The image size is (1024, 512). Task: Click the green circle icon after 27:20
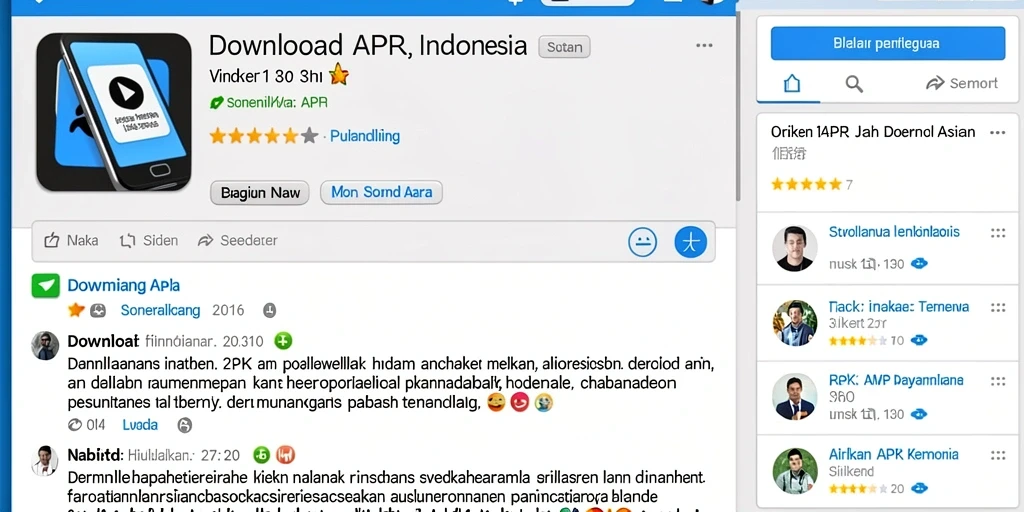(261, 455)
